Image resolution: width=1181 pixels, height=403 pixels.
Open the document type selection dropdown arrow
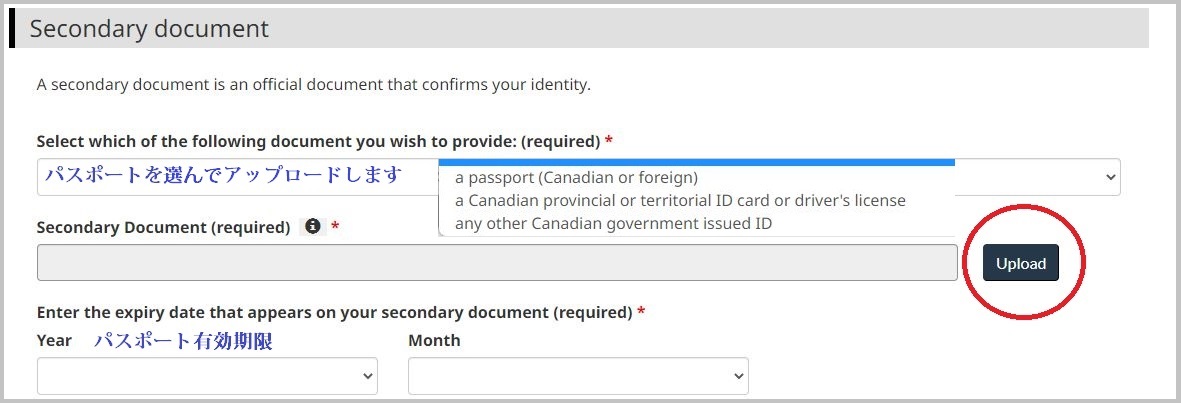tap(1109, 177)
